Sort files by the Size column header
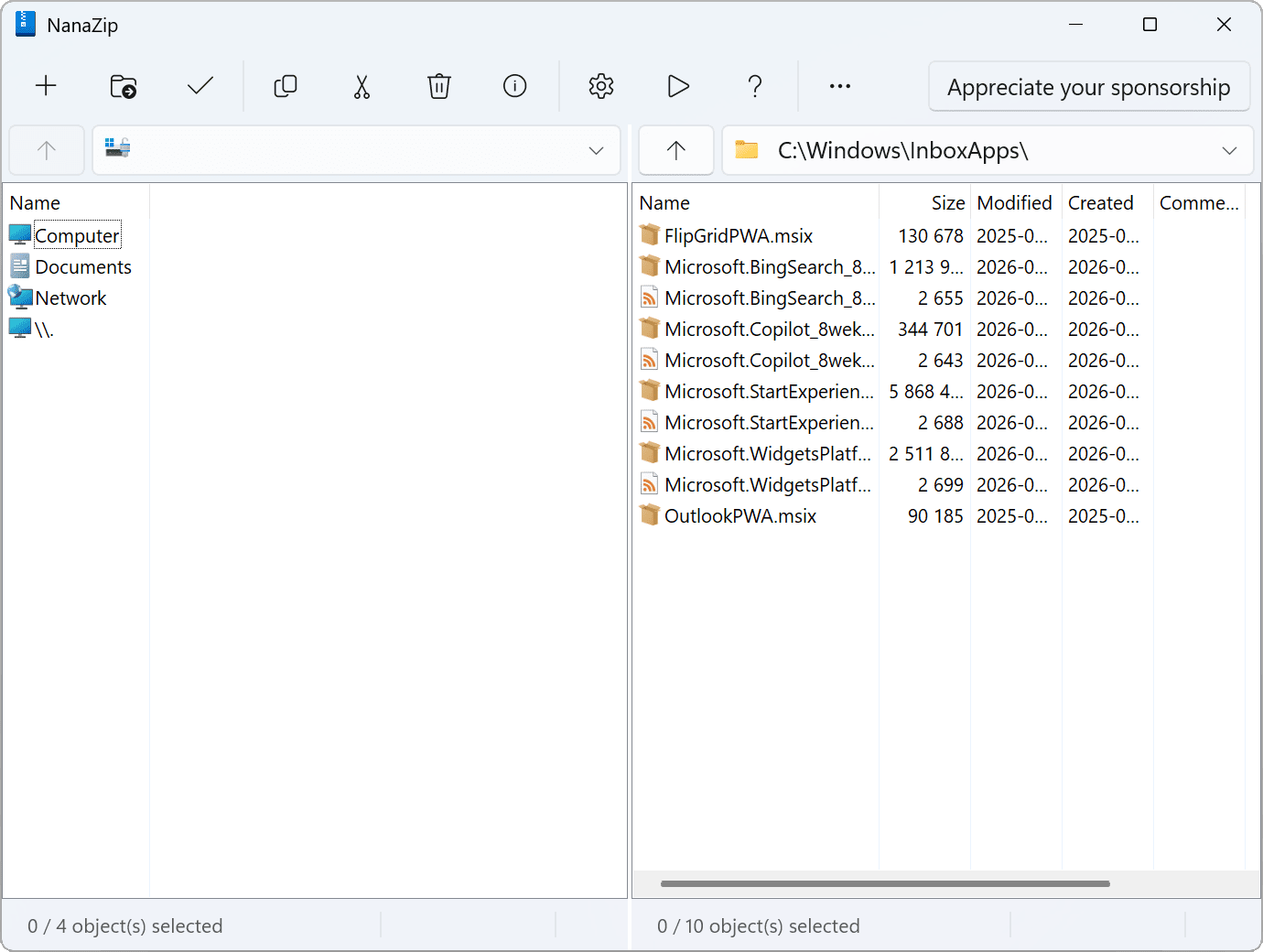Viewport: 1263px width, 952px height. tap(948, 202)
